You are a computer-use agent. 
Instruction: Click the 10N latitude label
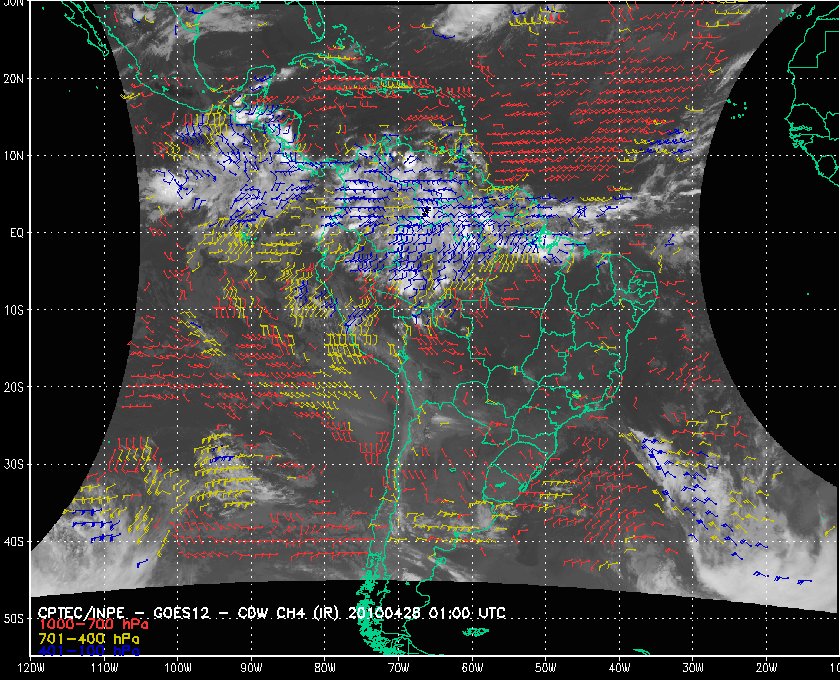[x=13, y=155]
